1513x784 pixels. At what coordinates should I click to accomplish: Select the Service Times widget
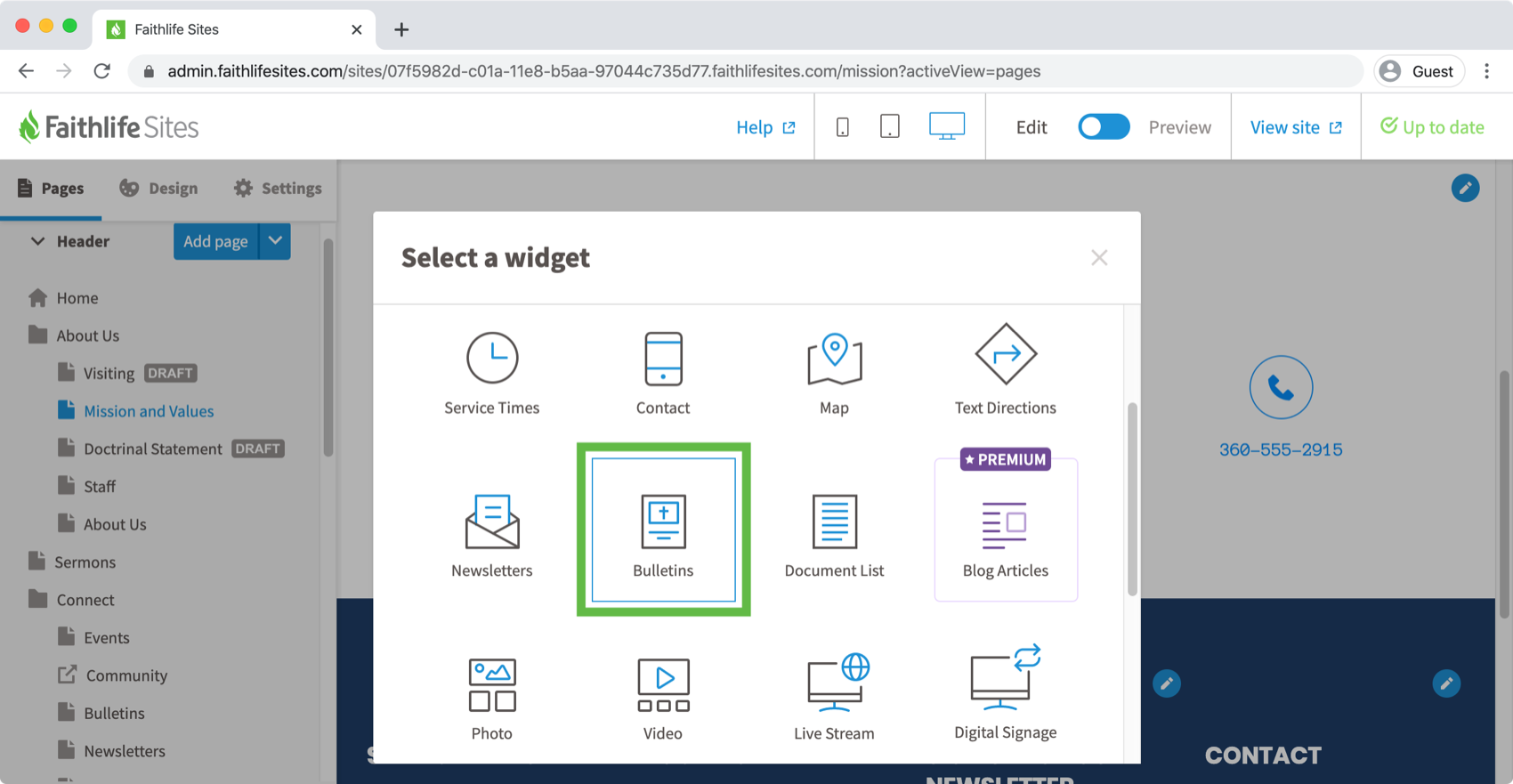pos(491,374)
